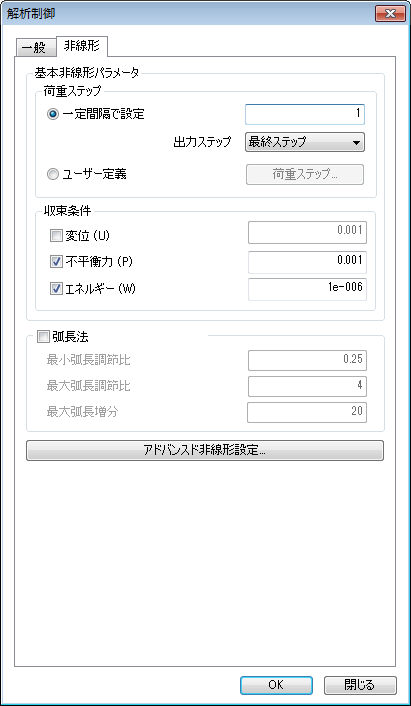Enable the 弧長法 checkbox
The width and height of the screenshot is (411, 706).
coord(43,336)
